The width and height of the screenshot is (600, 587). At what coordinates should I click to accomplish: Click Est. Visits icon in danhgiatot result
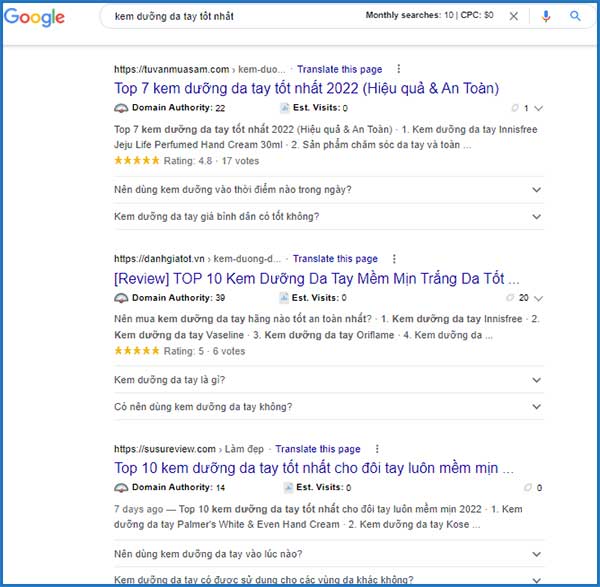tap(284, 298)
